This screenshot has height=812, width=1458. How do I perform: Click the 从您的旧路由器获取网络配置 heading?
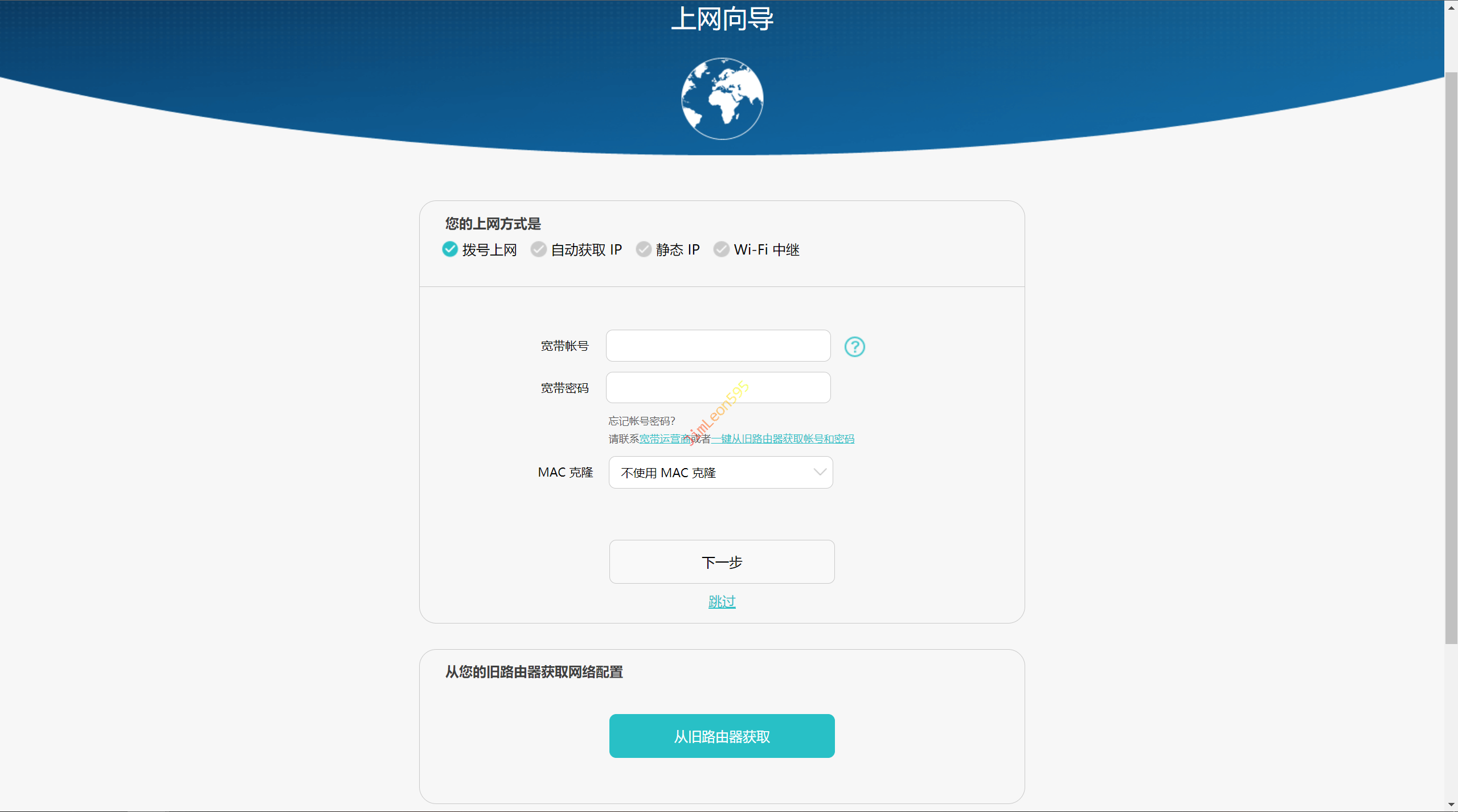pyautogui.click(x=534, y=672)
